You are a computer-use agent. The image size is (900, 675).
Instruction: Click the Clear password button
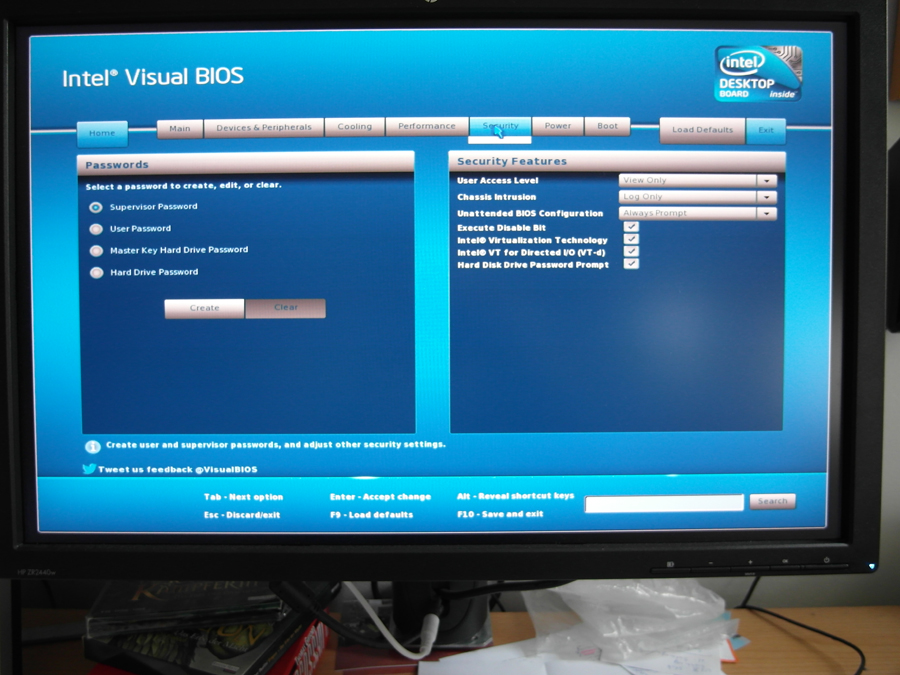click(285, 308)
